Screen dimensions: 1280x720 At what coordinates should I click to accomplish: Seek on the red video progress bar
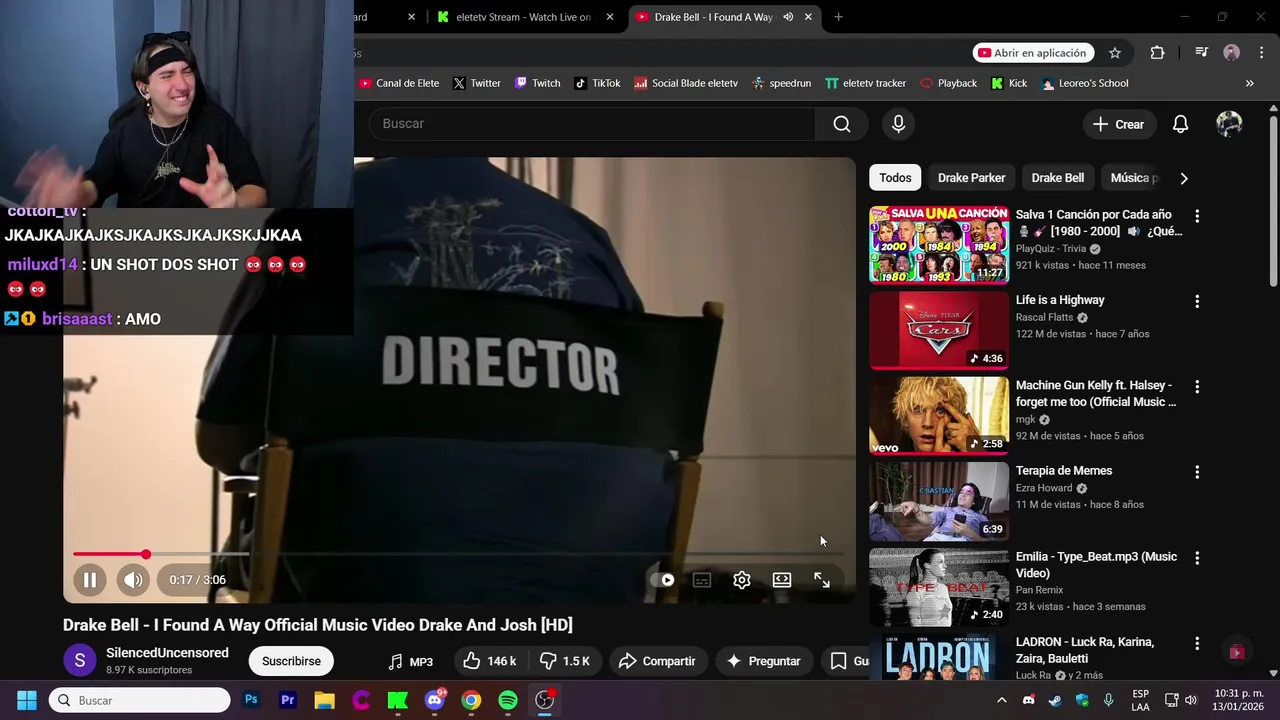[109, 554]
